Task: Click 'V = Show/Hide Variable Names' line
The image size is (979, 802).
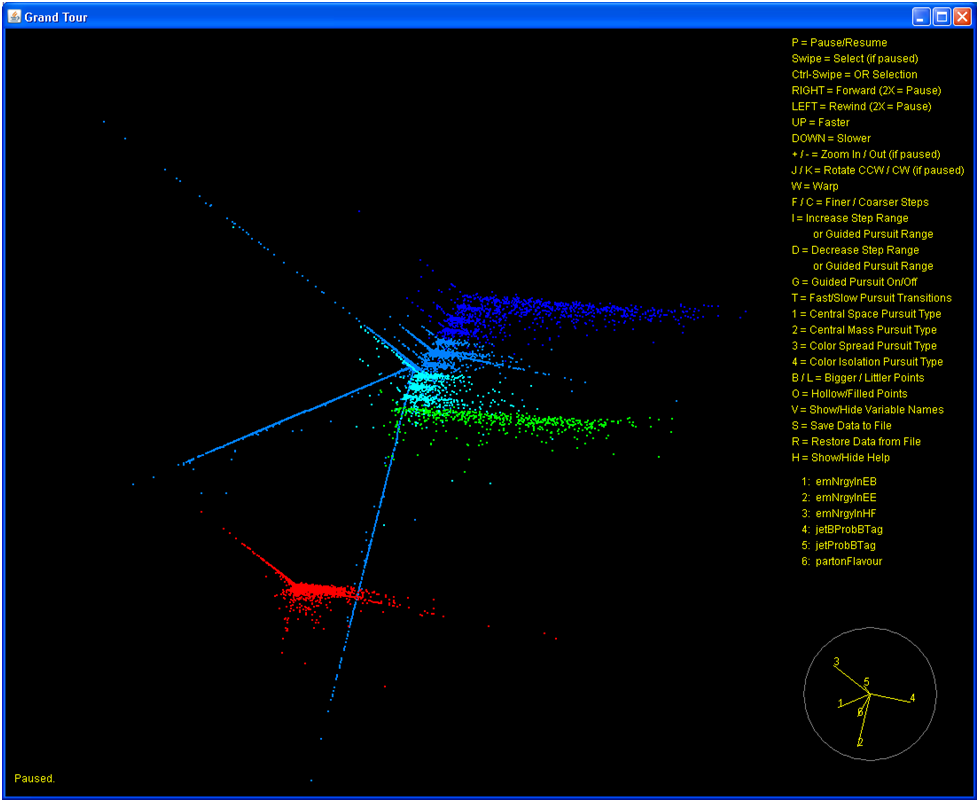Action: click(867, 409)
